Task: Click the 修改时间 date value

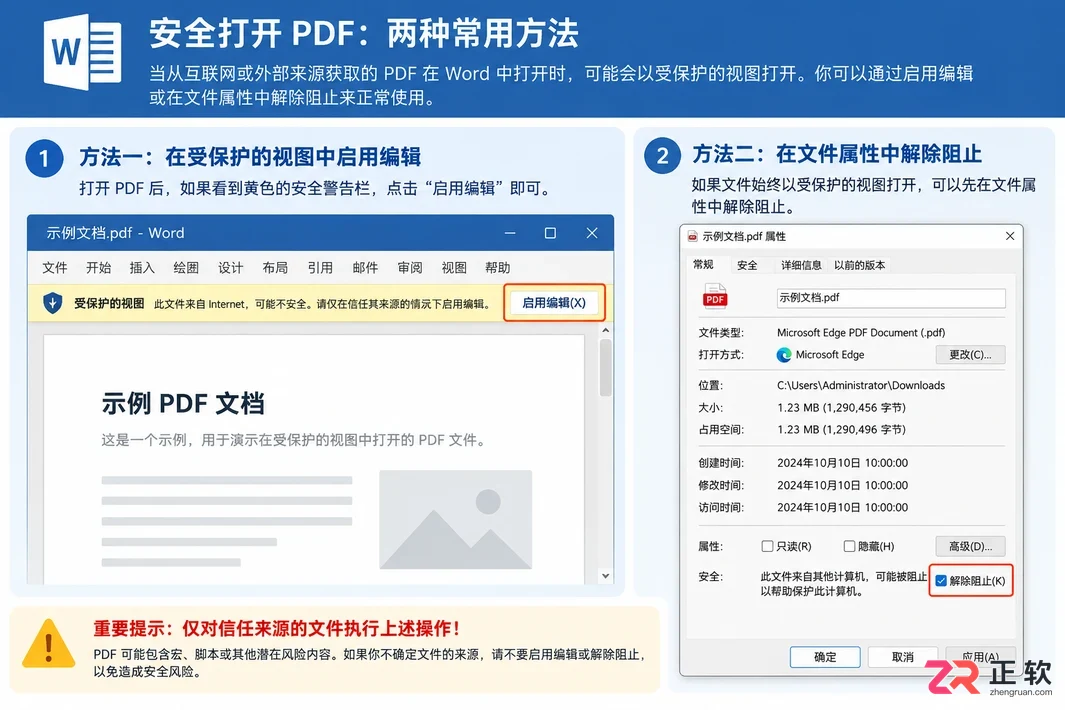Action: tap(842, 485)
